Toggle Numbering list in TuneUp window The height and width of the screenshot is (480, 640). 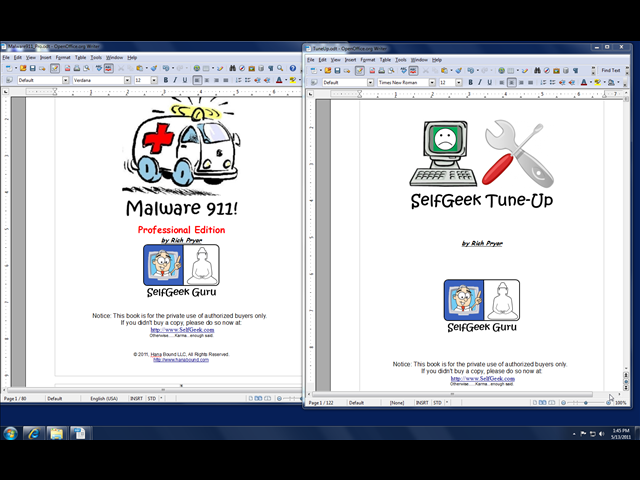pyautogui.click(x=543, y=82)
